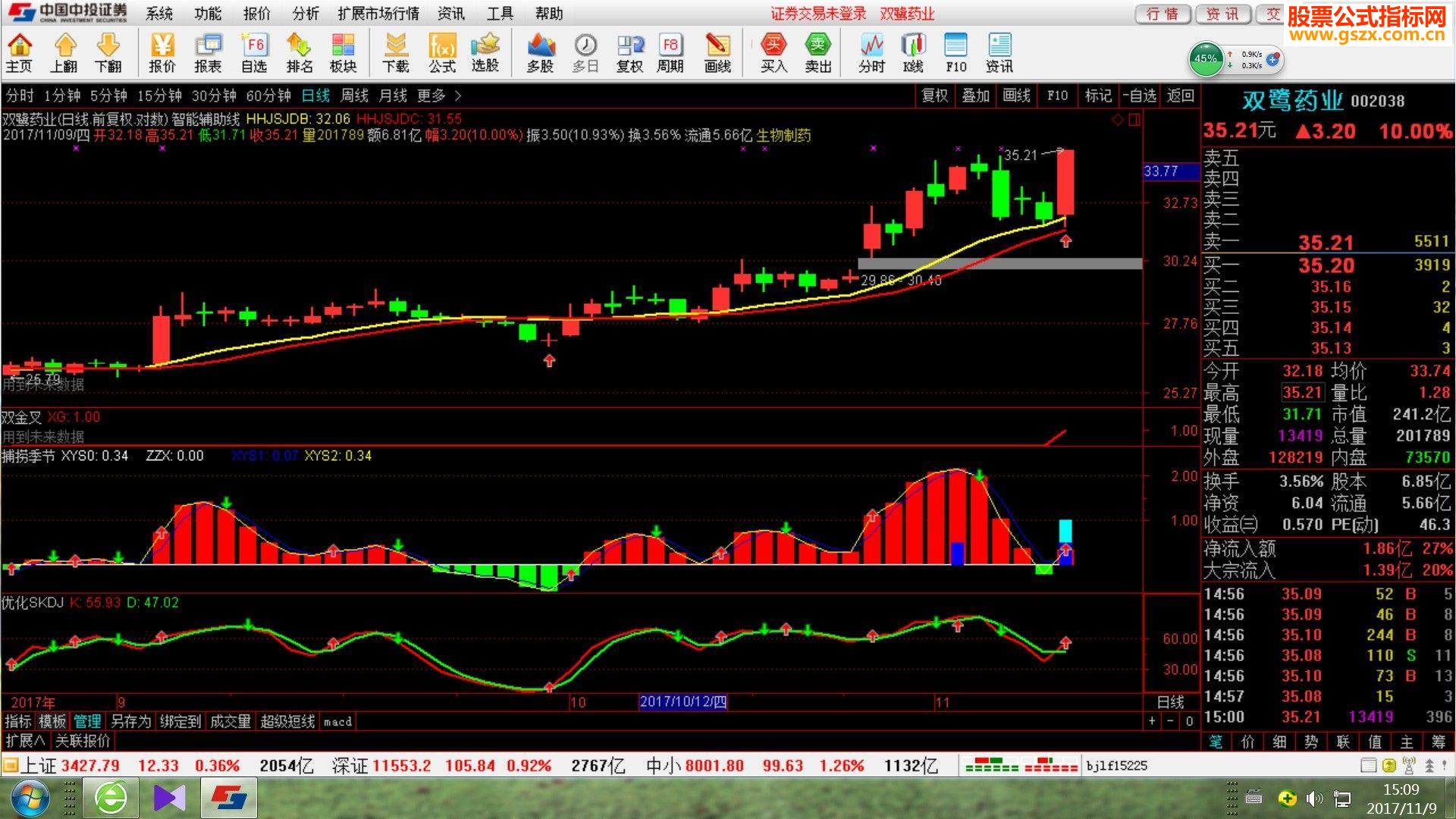Open the 分析 menu
Image resolution: width=1456 pixels, height=819 pixels.
[306, 14]
